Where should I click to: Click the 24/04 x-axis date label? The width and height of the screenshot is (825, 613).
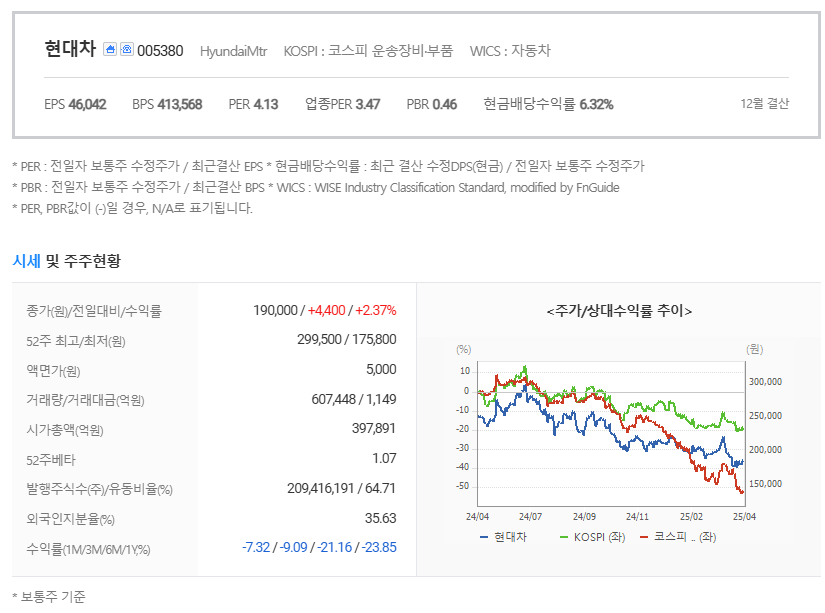click(477, 517)
